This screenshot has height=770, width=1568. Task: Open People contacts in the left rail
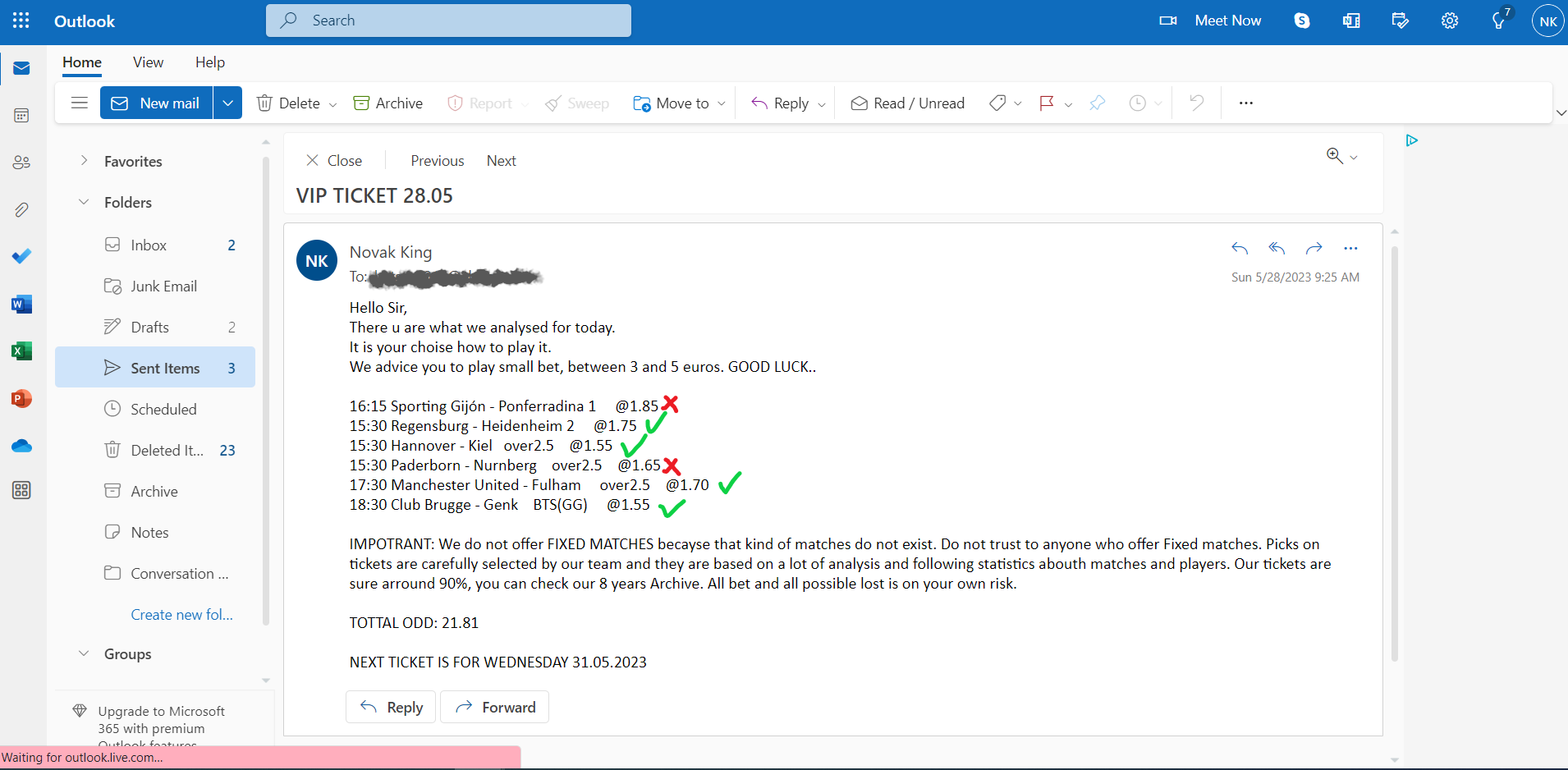21,163
